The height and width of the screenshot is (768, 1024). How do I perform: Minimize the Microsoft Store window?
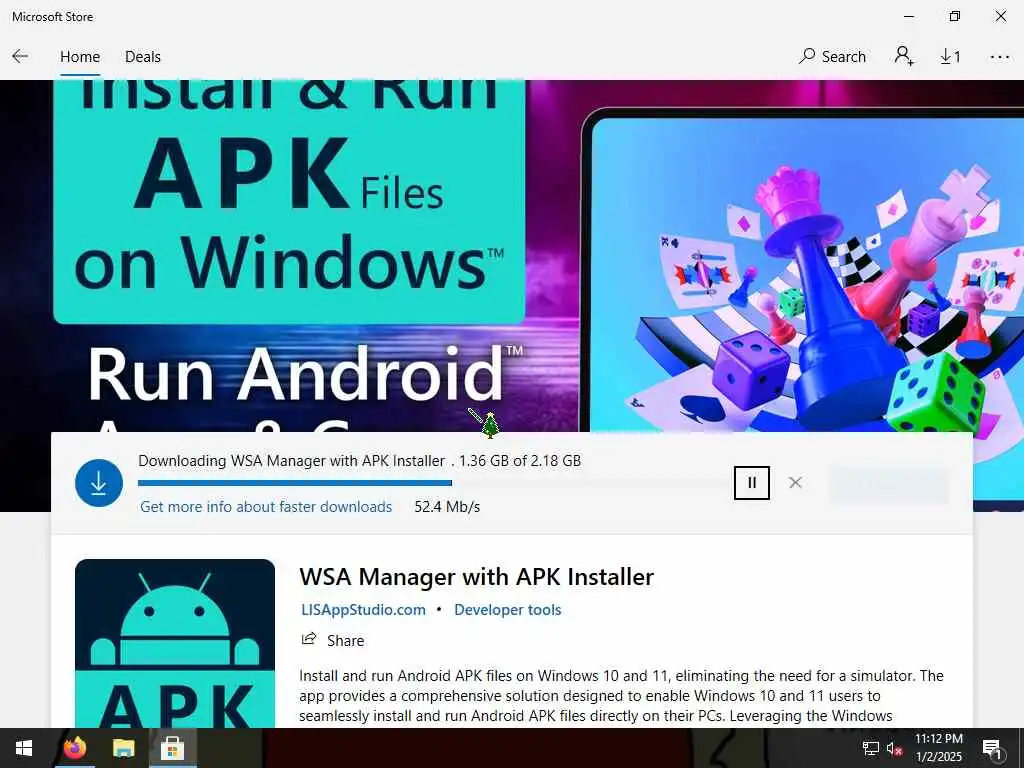pos(909,16)
